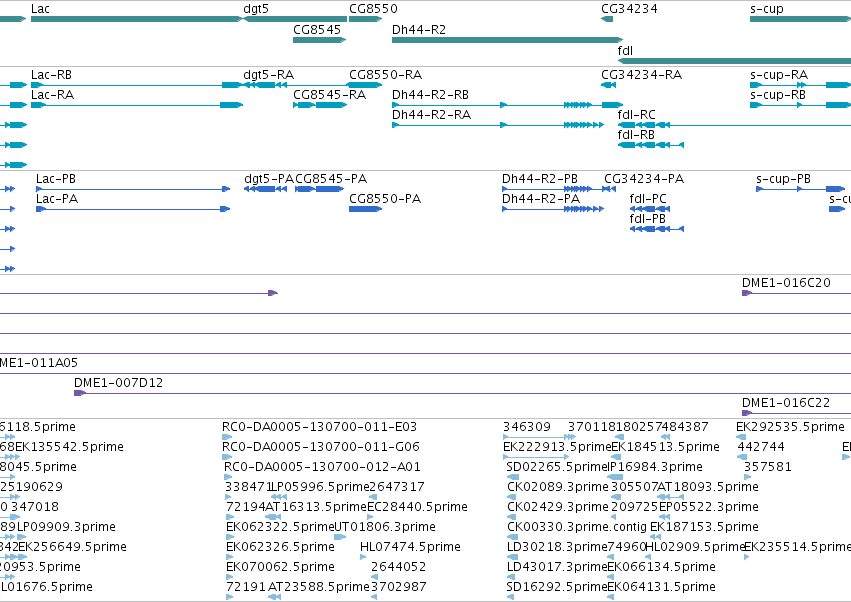
Task: Select the CG34234-RA transcript
Action: pyautogui.click(x=608, y=85)
